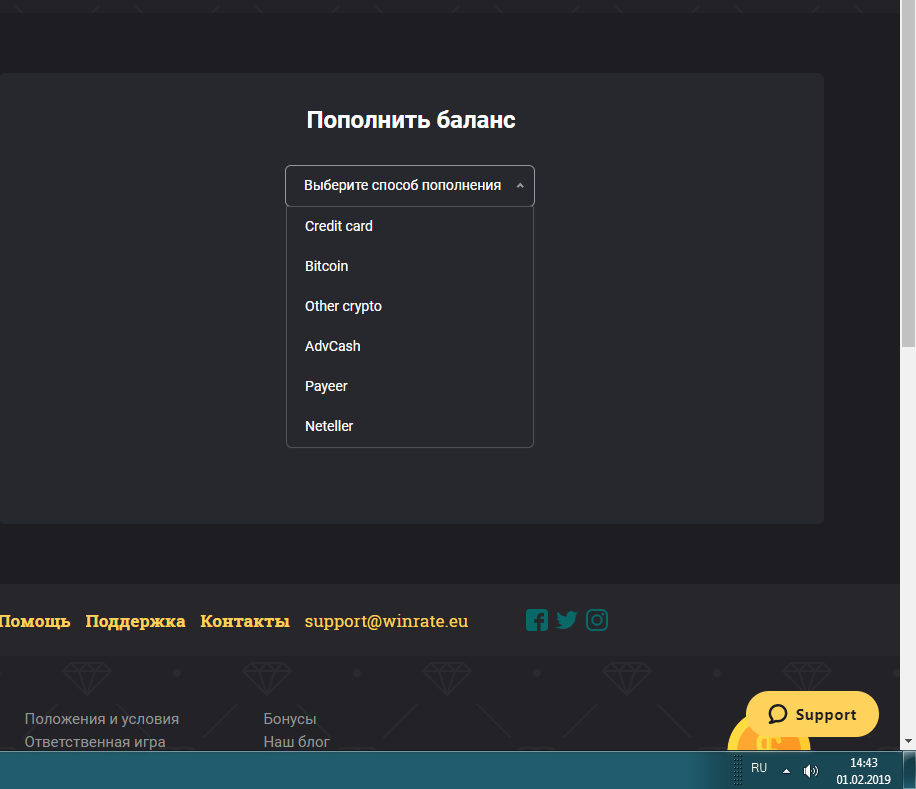Click the page scrollbar down arrow
Image resolution: width=916 pixels, height=789 pixels.
click(x=908, y=741)
